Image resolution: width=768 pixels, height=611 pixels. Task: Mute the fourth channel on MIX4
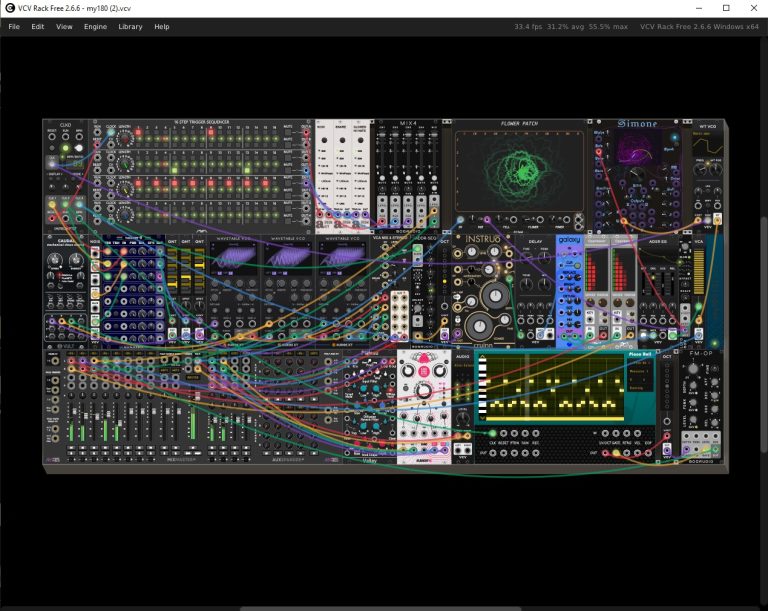pyautogui.click(x=421, y=178)
